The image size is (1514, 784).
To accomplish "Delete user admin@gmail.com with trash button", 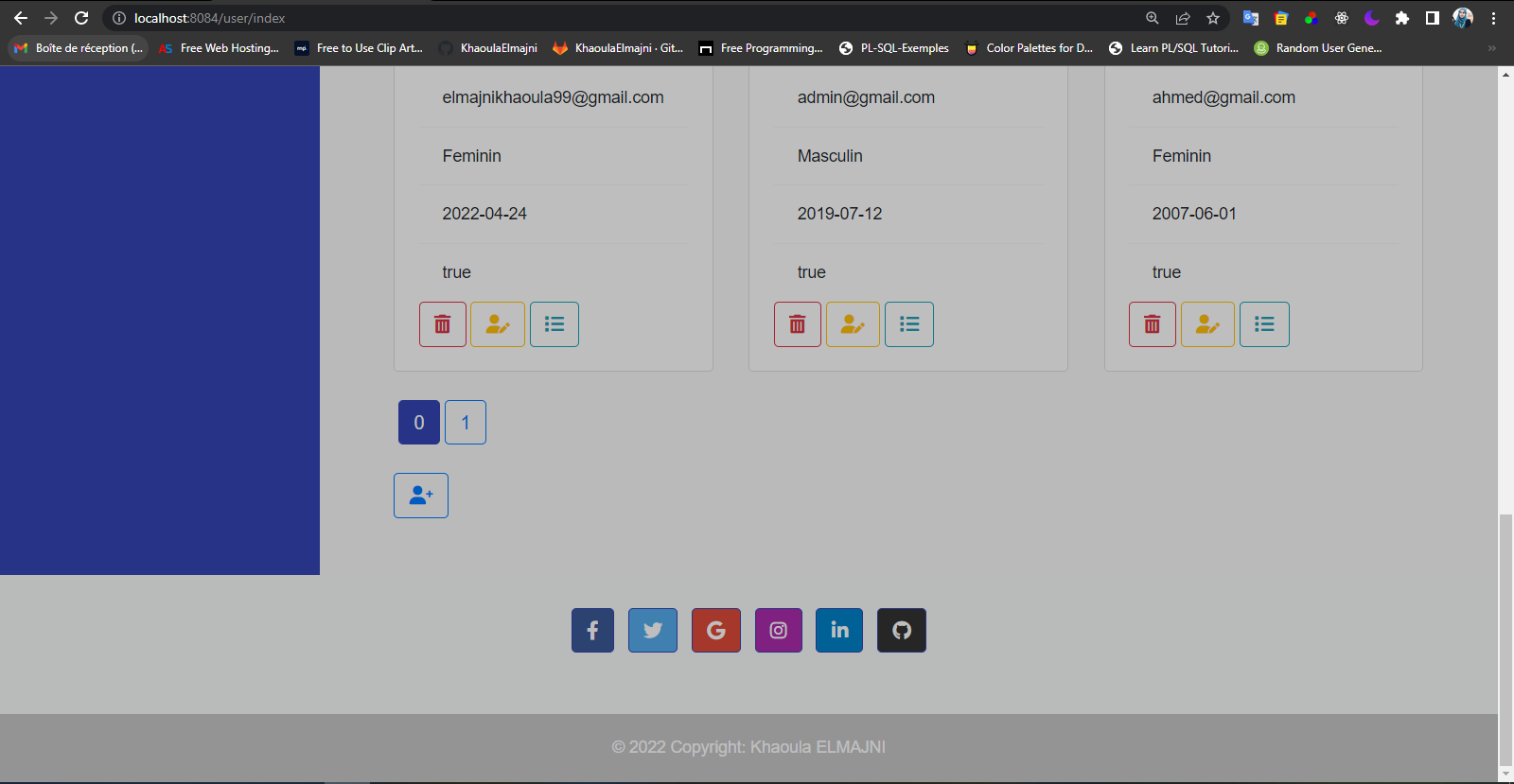I will click(x=798, y=324).
